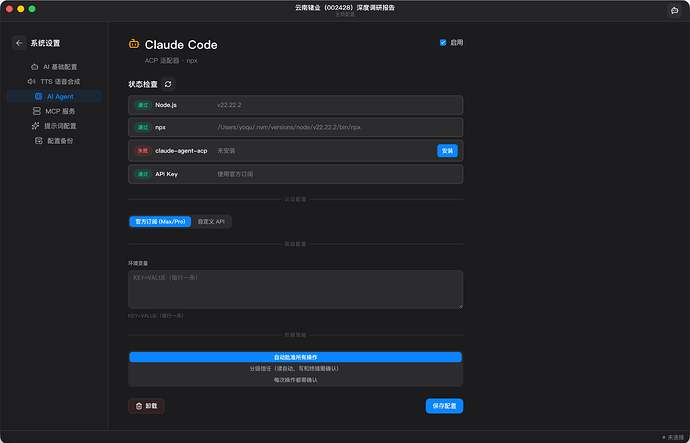Viewport: 690px width, 443px height.
Task: Click the Claude Code robot logo
Action: pyautogui.click(x=134, y=44)
